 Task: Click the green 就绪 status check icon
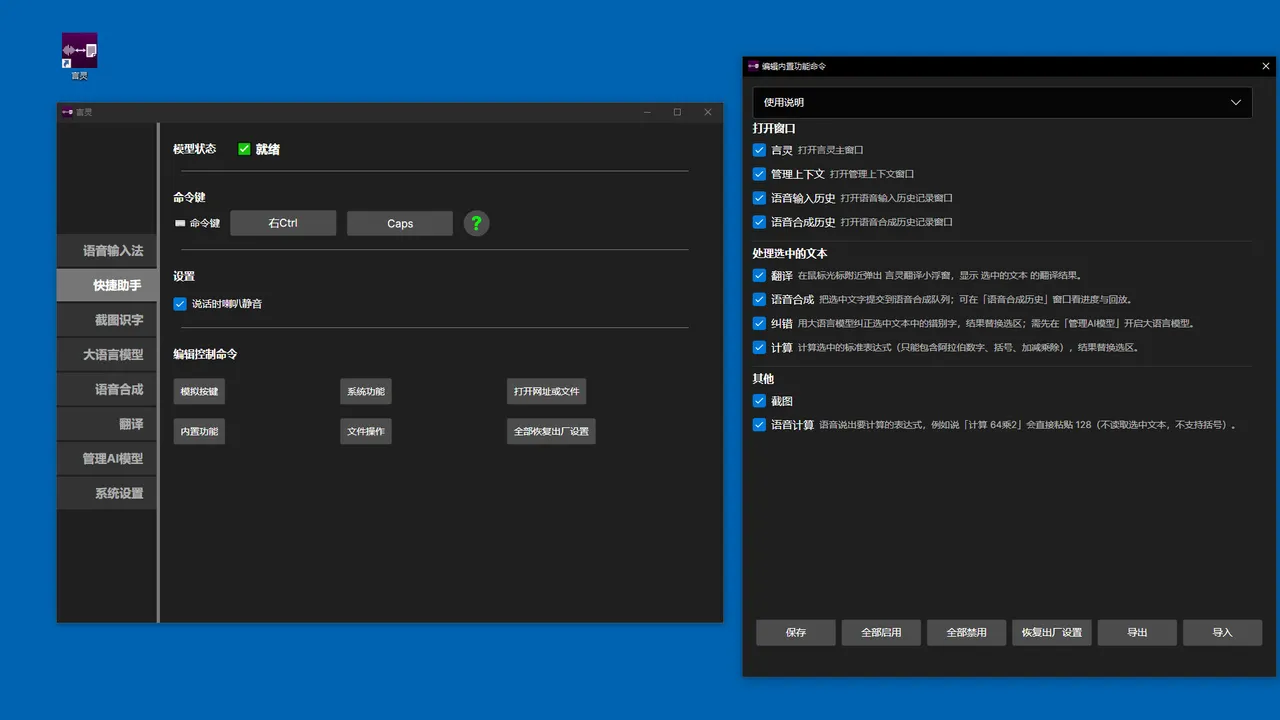pyautogui.click(x=244, y=149)
